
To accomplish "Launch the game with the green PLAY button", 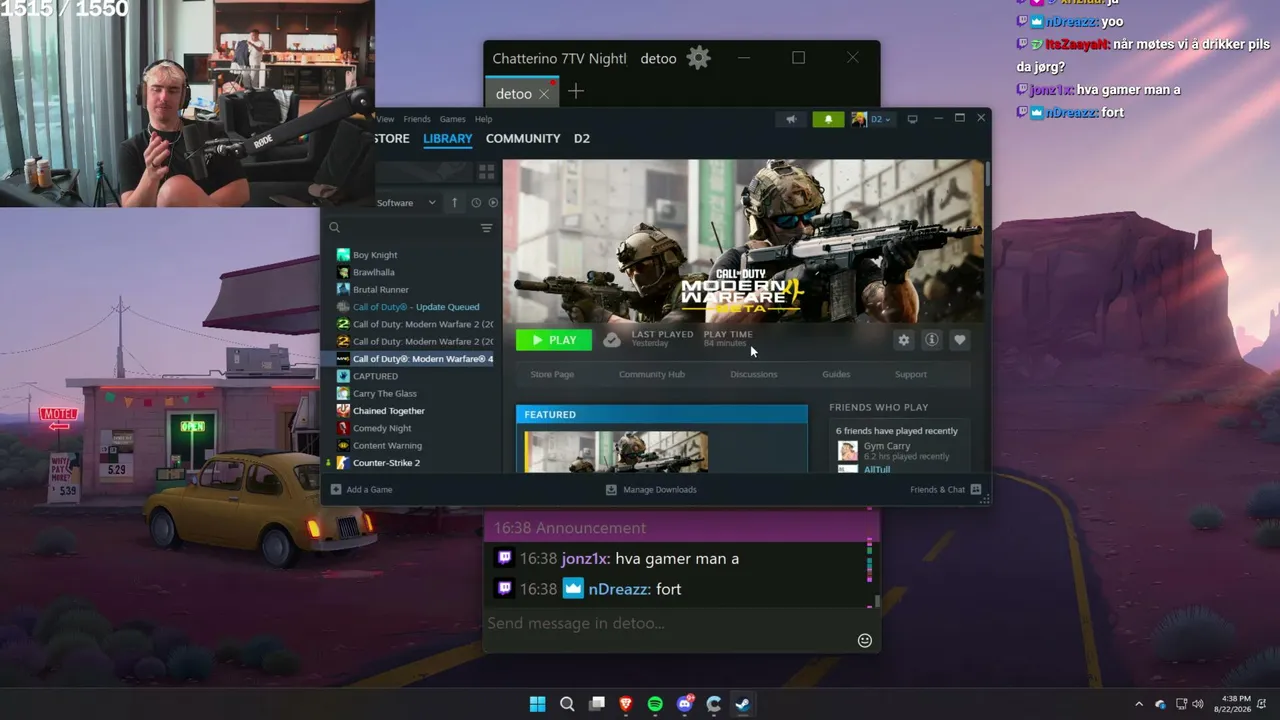I will tap(554, 340).
